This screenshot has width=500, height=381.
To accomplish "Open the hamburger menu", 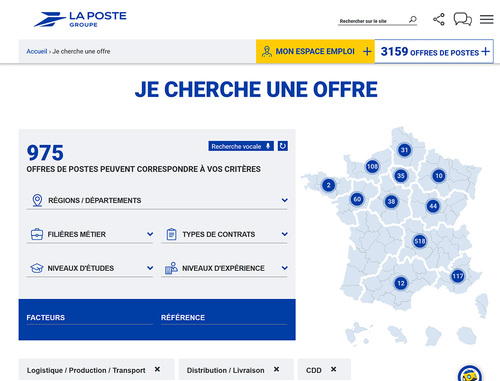I will tap(486, 19).
